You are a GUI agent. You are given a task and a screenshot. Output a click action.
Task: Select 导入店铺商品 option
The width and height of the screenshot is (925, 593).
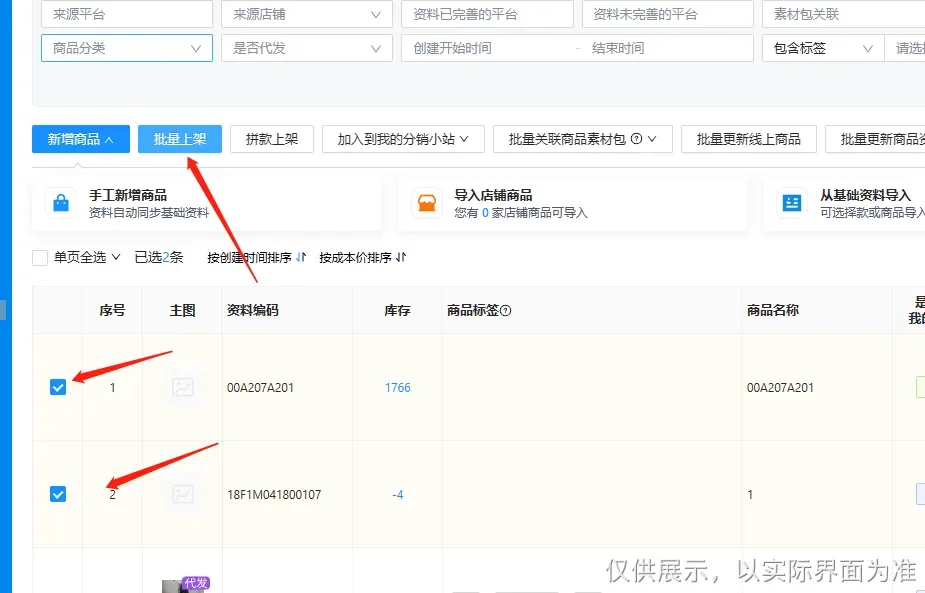coord(572,203)
